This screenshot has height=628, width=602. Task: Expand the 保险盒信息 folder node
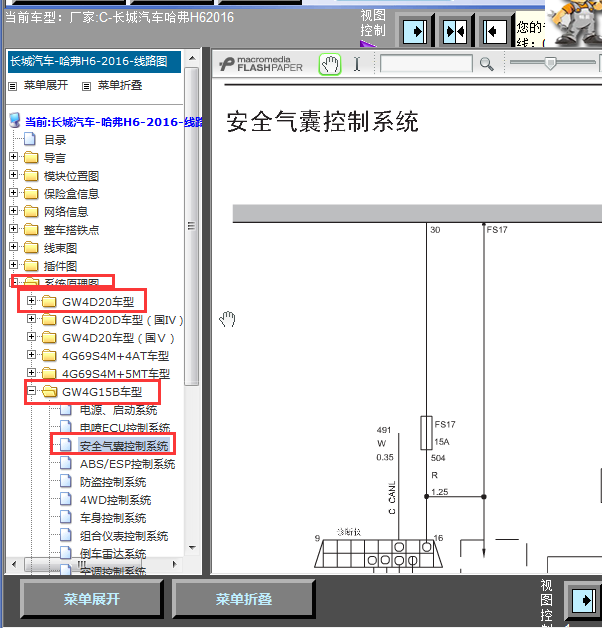[x=13, y=193]
